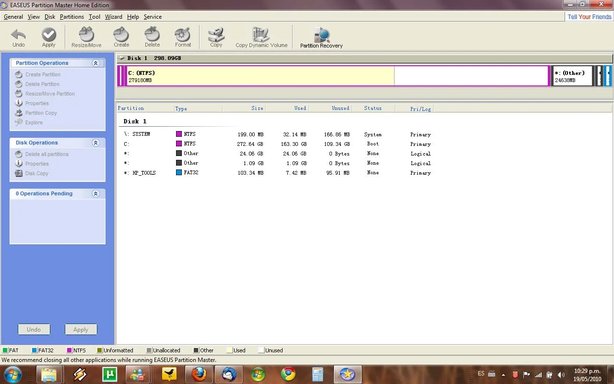Select the C: 272.64 GB partition row
This screenshot has width=614, height=384.
[277, 144]
